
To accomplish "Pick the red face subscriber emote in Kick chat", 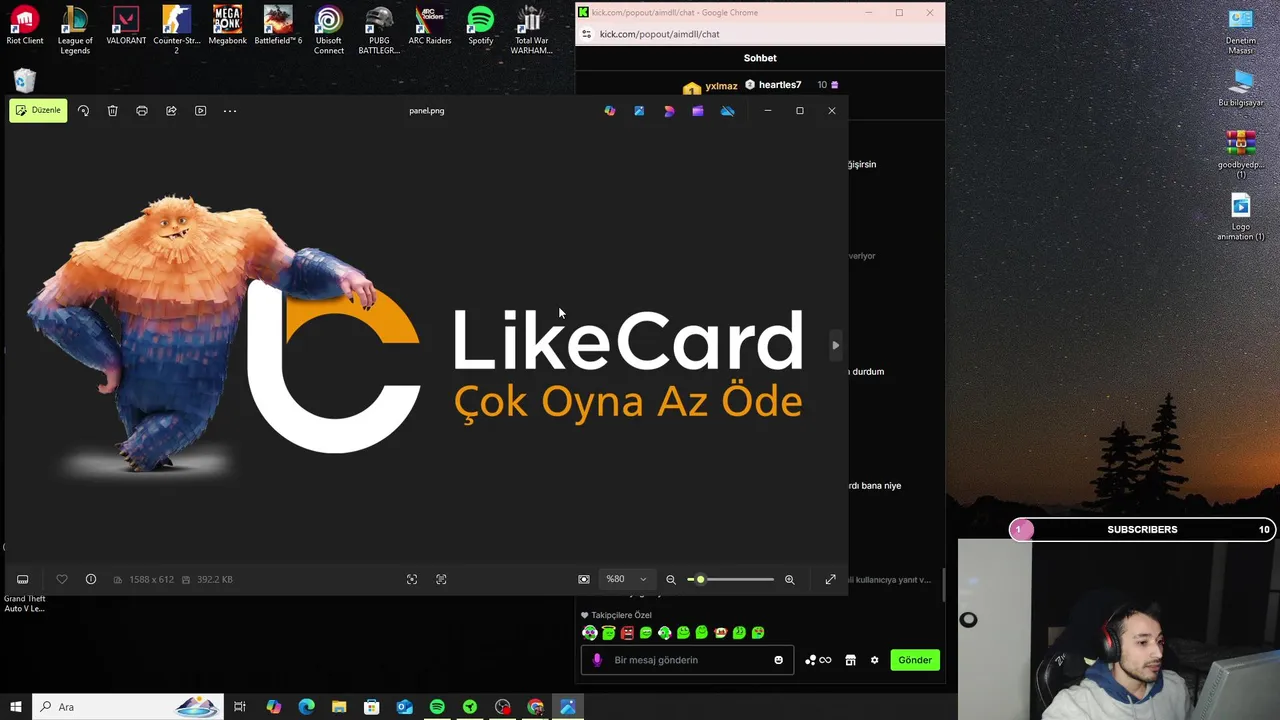I will pyautogui.click(x=627, y=632).
